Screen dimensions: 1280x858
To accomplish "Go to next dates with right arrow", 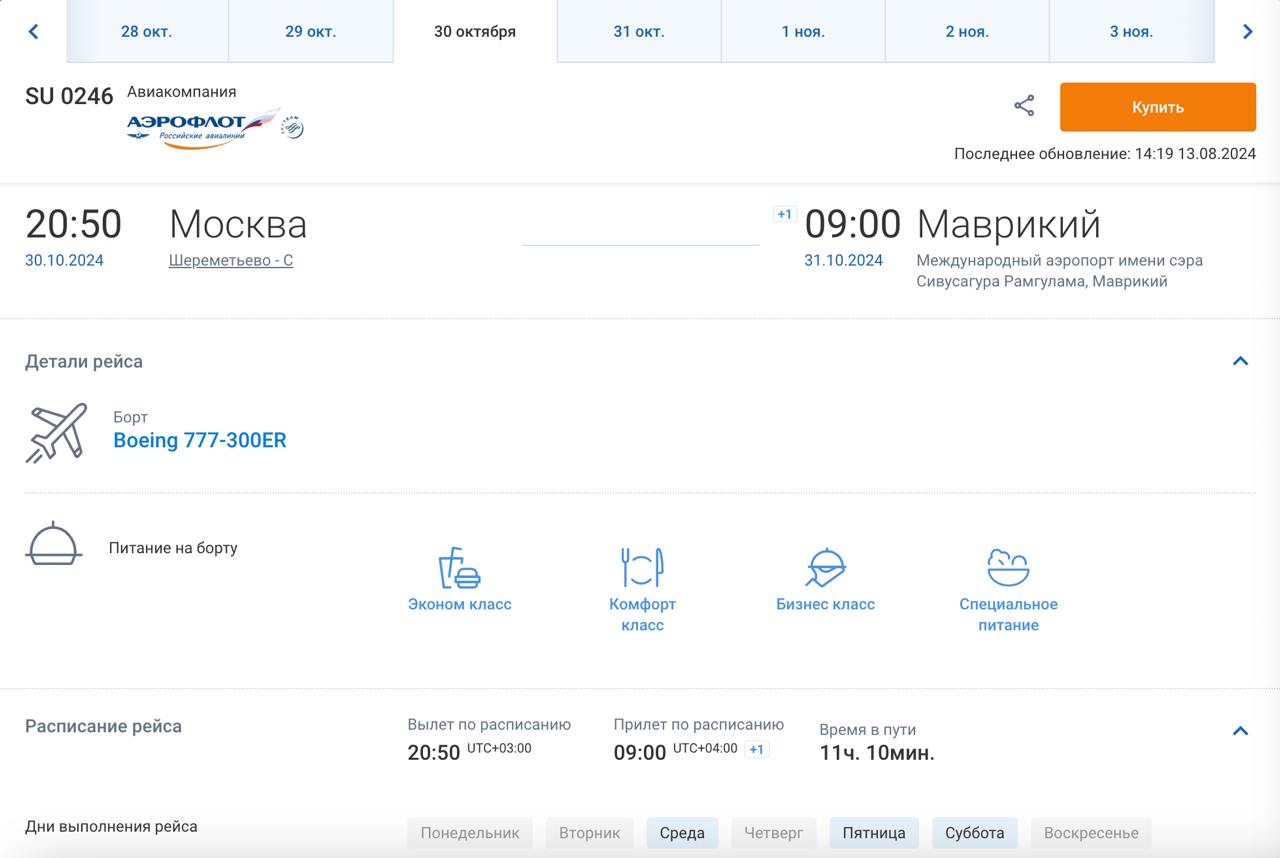I will (x=1247, y=32).
